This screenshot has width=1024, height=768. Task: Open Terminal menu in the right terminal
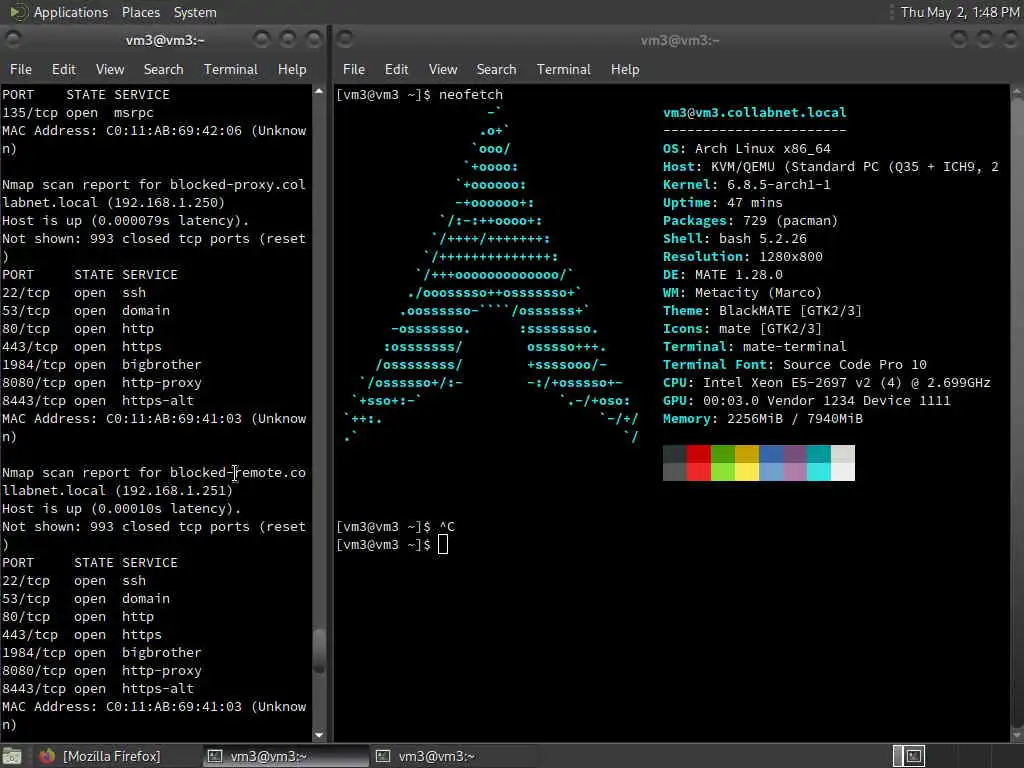(x=564, y=69)
